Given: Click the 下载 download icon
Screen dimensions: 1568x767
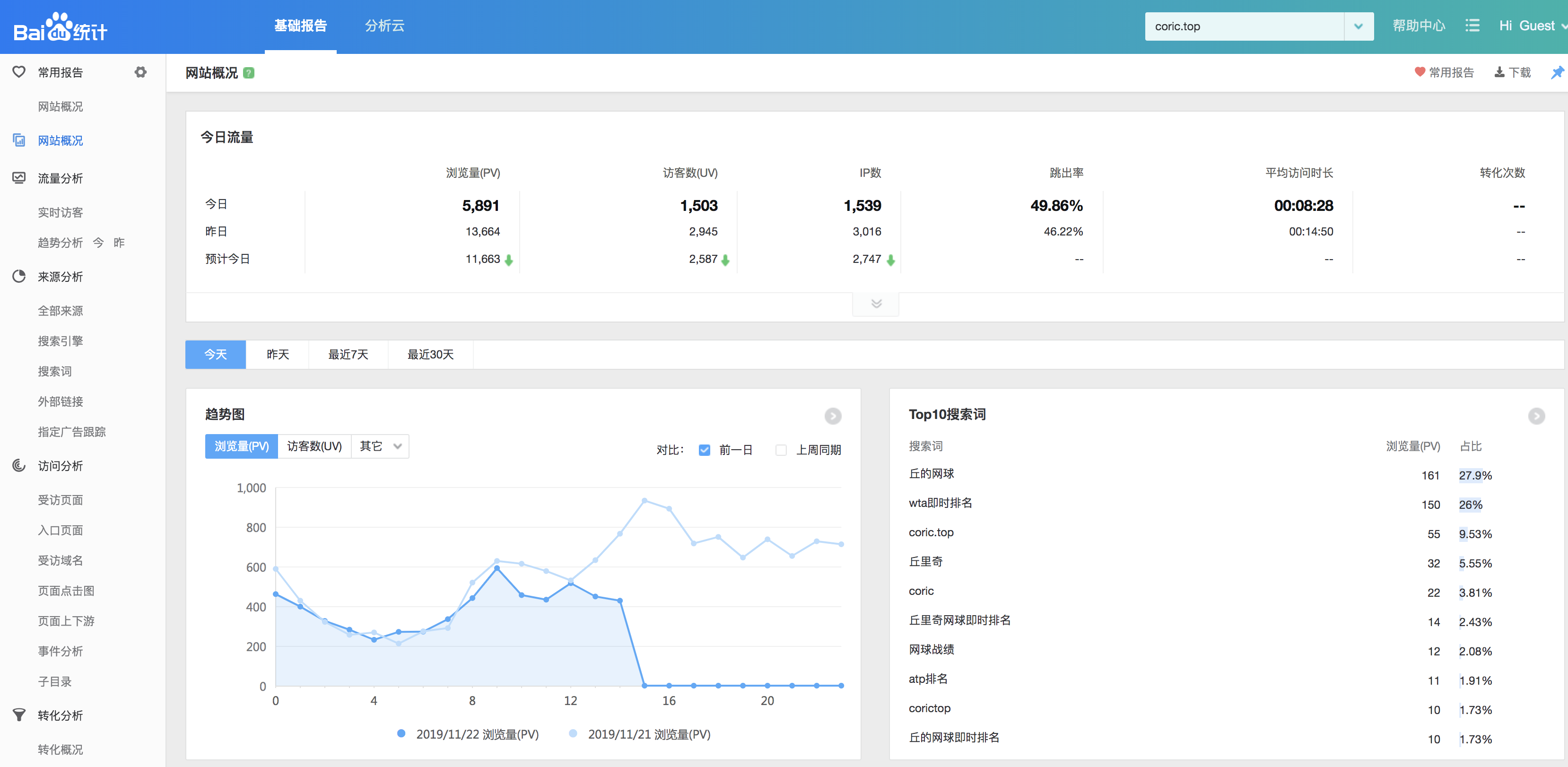Looking at the screenshot, I should pyautogui.click(x=1499, y=72).
